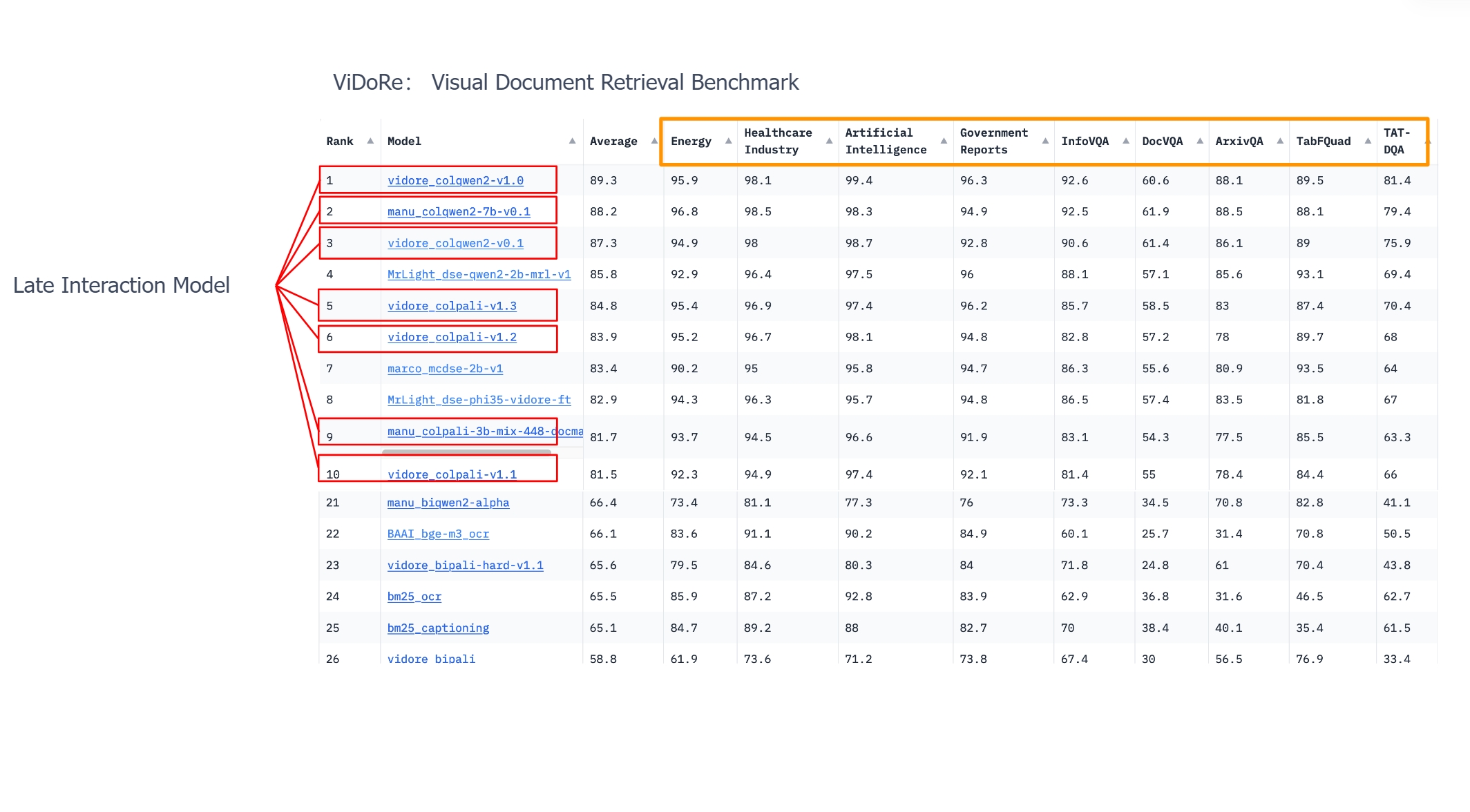The width and height of the screenshot is (1470, 812).
Task: Sort by TabFQuad column arrow
Action: pyautogui.click(x=1368, y=141)
